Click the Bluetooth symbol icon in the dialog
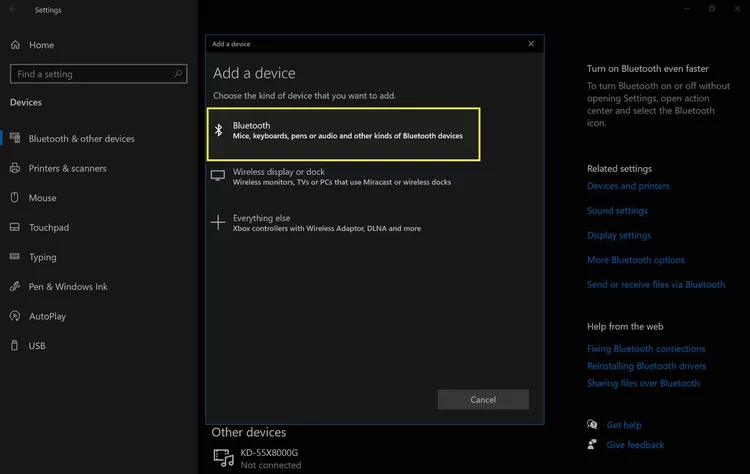750x474 pixels. tap(218, 130)
